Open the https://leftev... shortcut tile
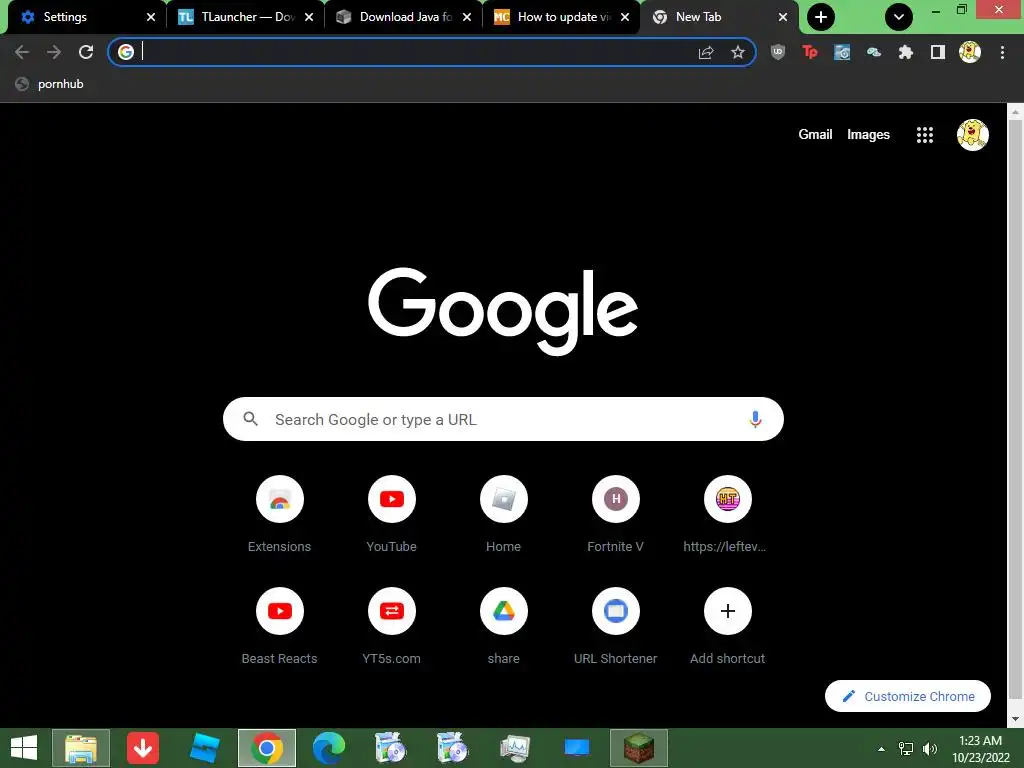The image size is (1024, 768). click(x=728, y=515)
